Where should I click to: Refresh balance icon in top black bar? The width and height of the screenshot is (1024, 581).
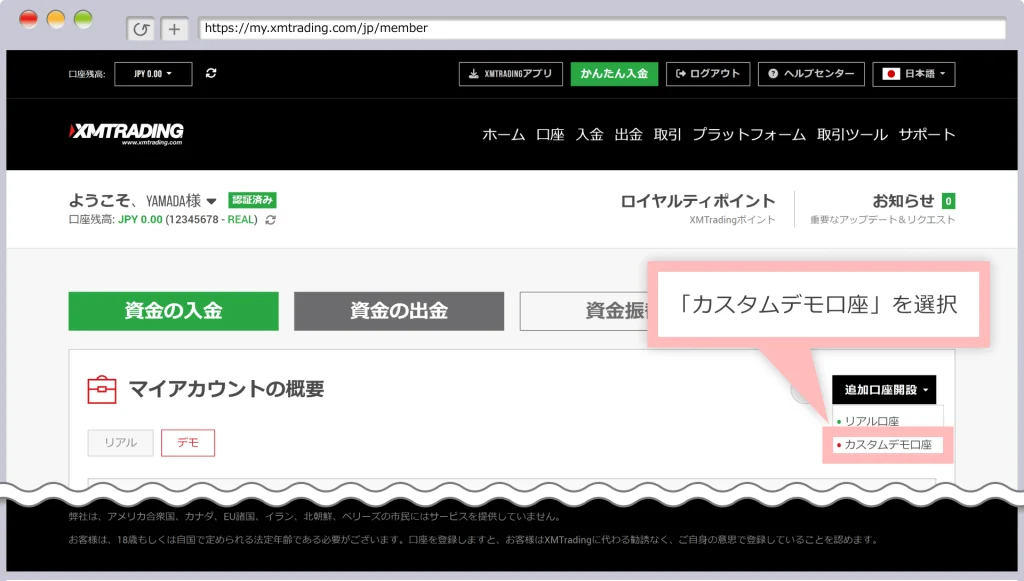(x=211, y=73)
